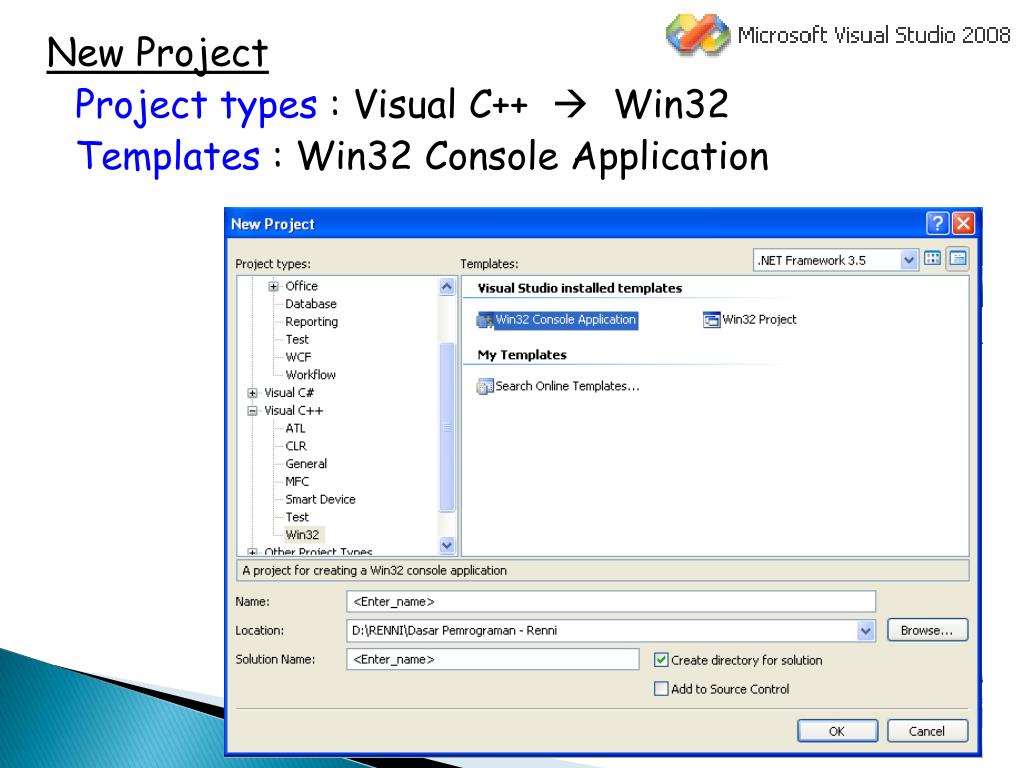Open the Location path dropdown arrow
Screen dimensions: 1024x768
pos(865,631)
